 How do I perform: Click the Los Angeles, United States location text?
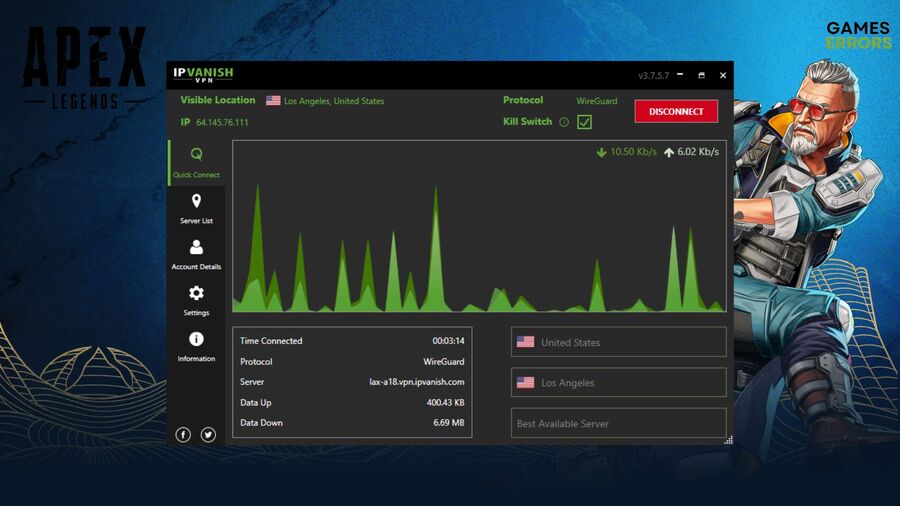point(334,101)
